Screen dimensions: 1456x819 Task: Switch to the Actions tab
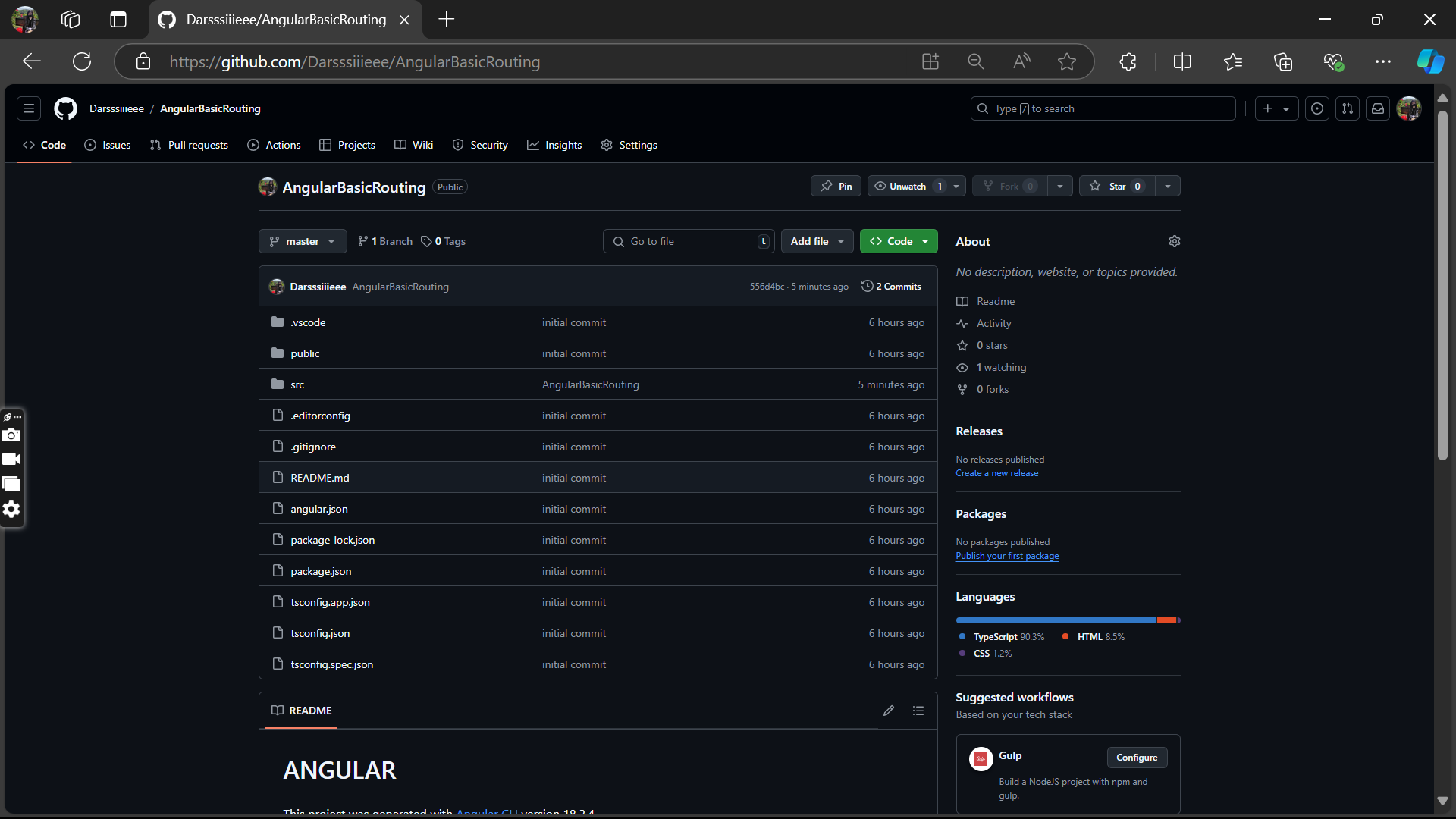274,145
